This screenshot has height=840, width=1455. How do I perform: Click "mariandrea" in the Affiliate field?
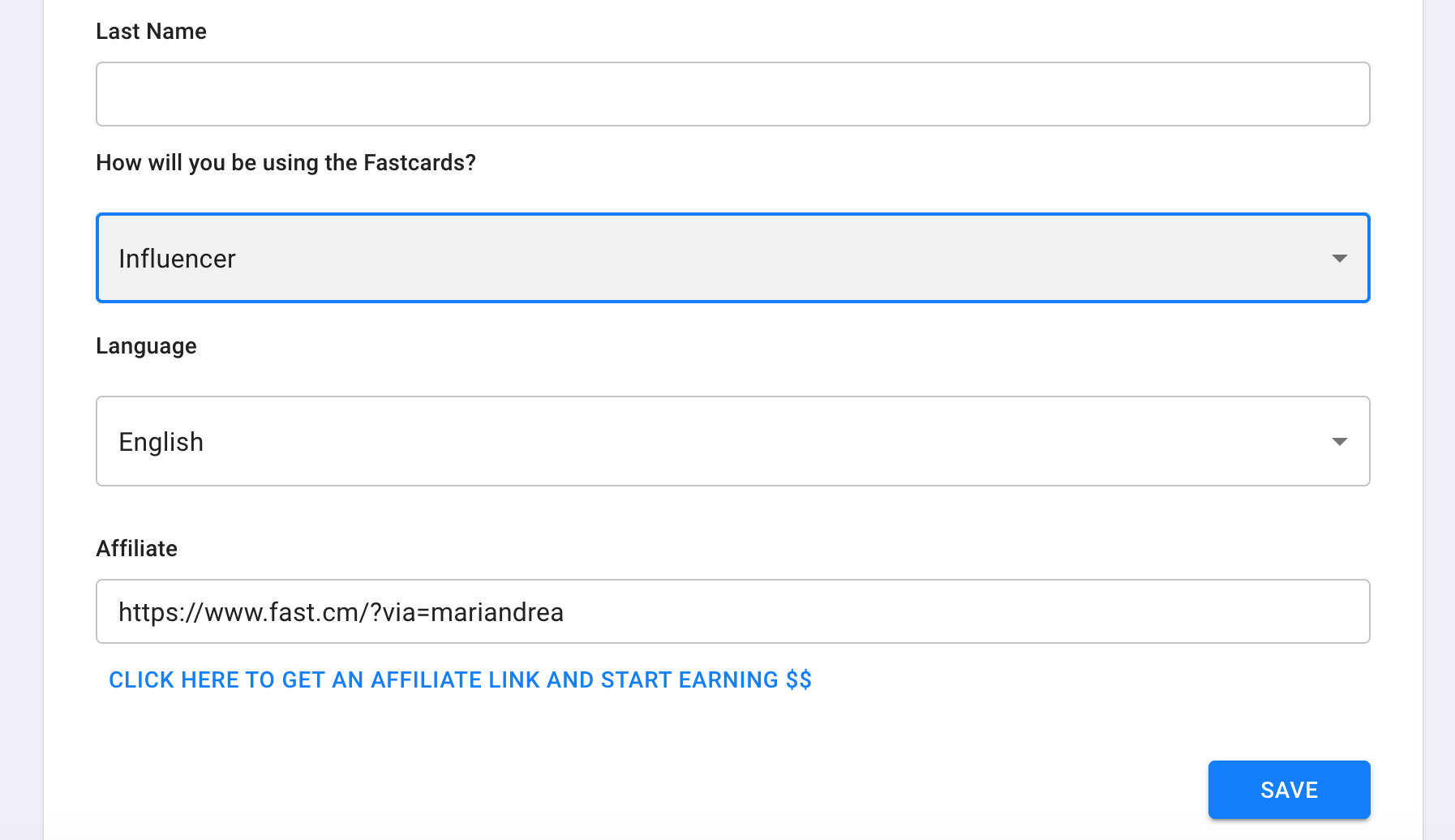[496, 612]
